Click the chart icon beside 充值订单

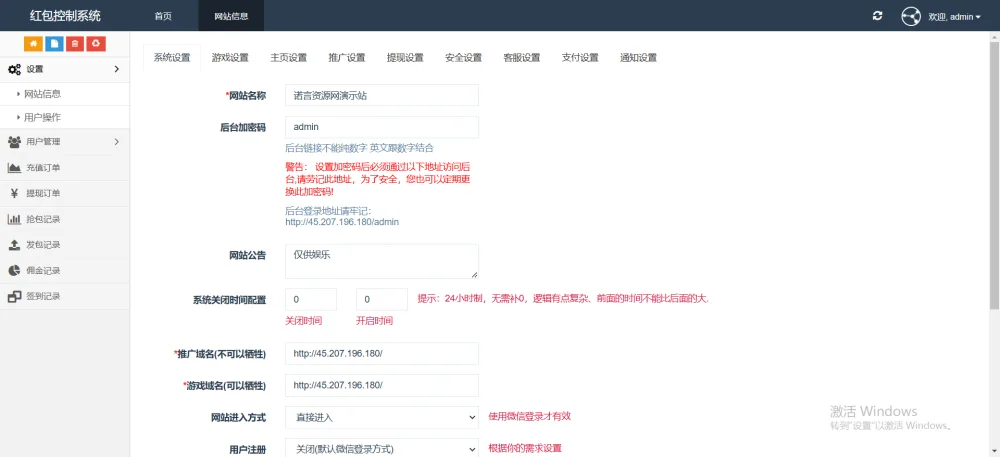point(14,168)
